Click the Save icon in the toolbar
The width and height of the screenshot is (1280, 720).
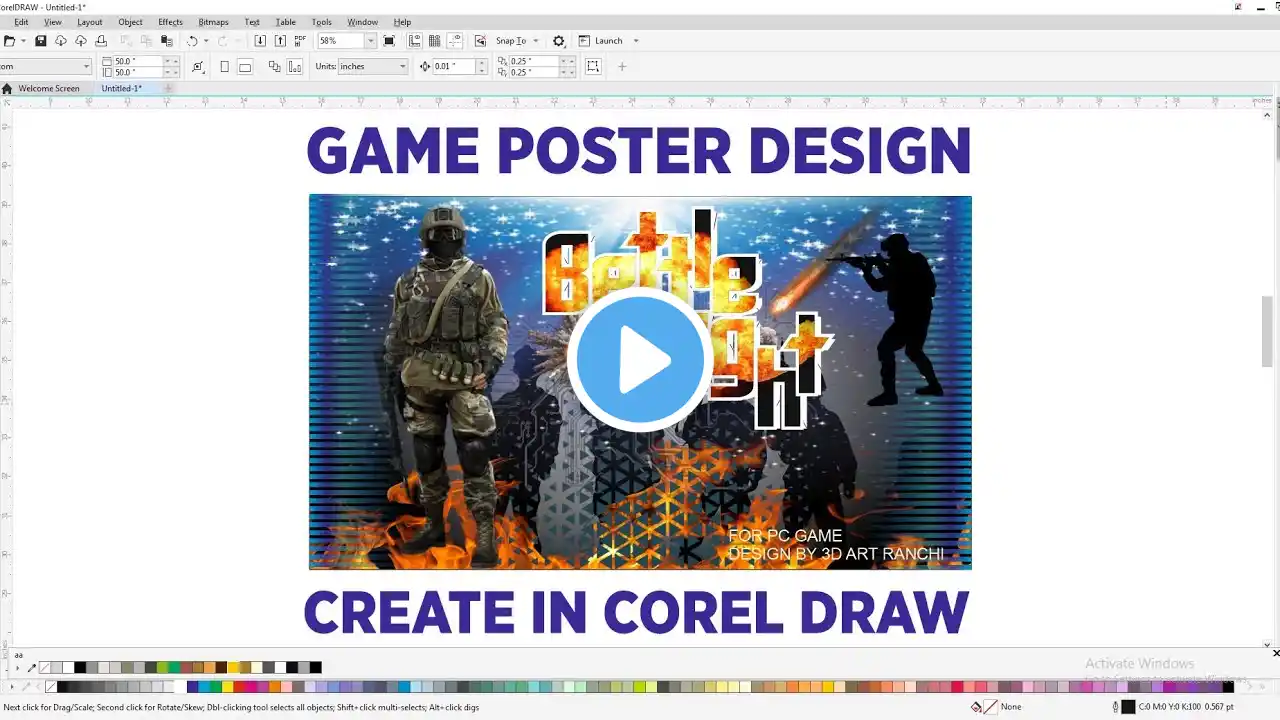(x=41, y=41)
